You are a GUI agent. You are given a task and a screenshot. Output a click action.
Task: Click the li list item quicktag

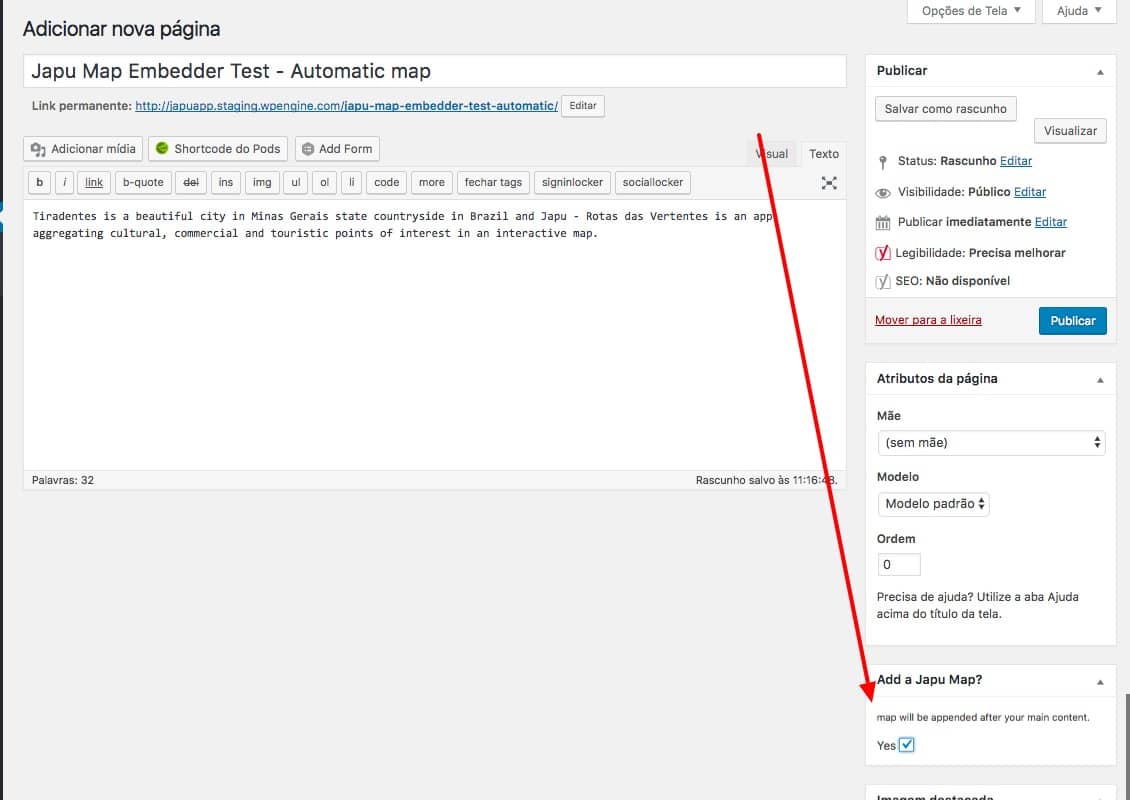352,182
